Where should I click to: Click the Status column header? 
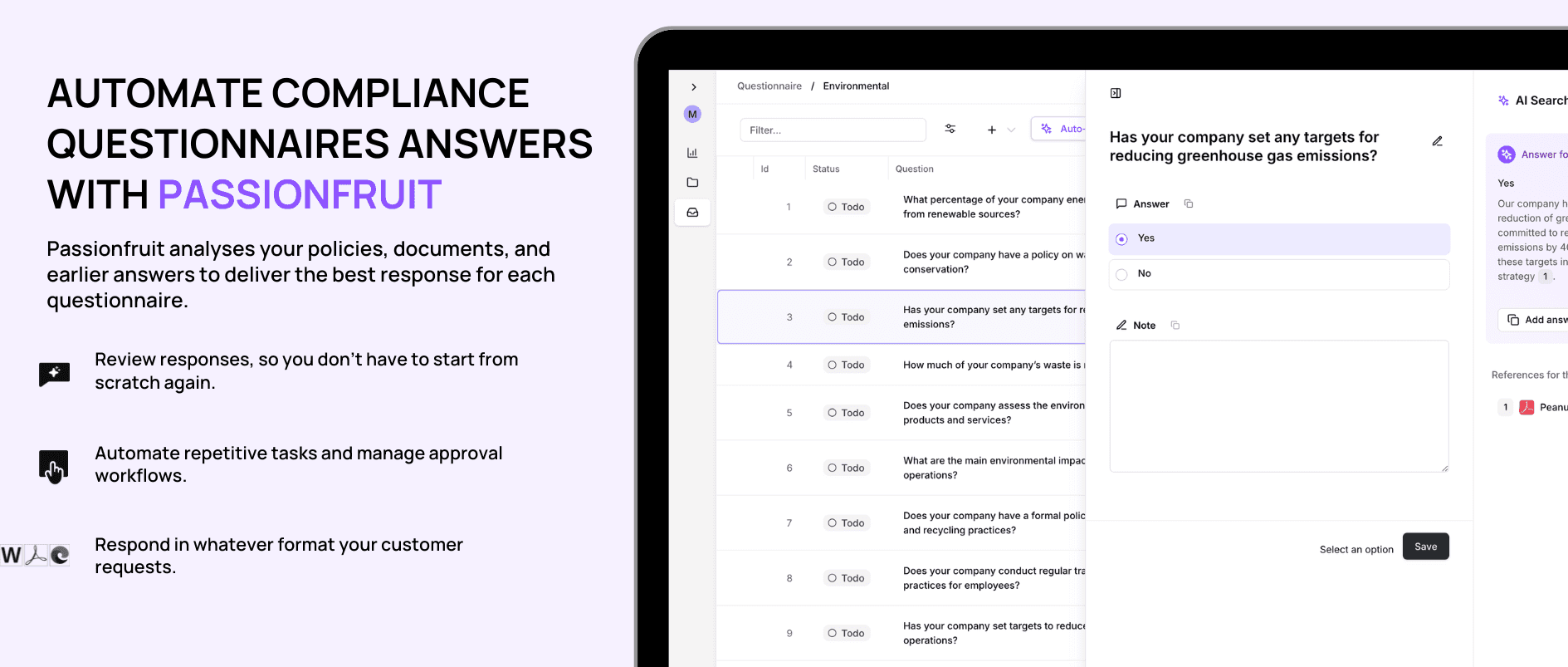pyautogui.click(x=826, y=169)
